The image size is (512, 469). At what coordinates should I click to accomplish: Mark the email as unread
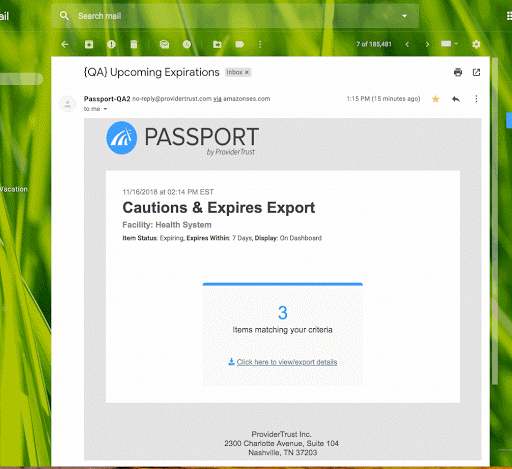[164, 44]
